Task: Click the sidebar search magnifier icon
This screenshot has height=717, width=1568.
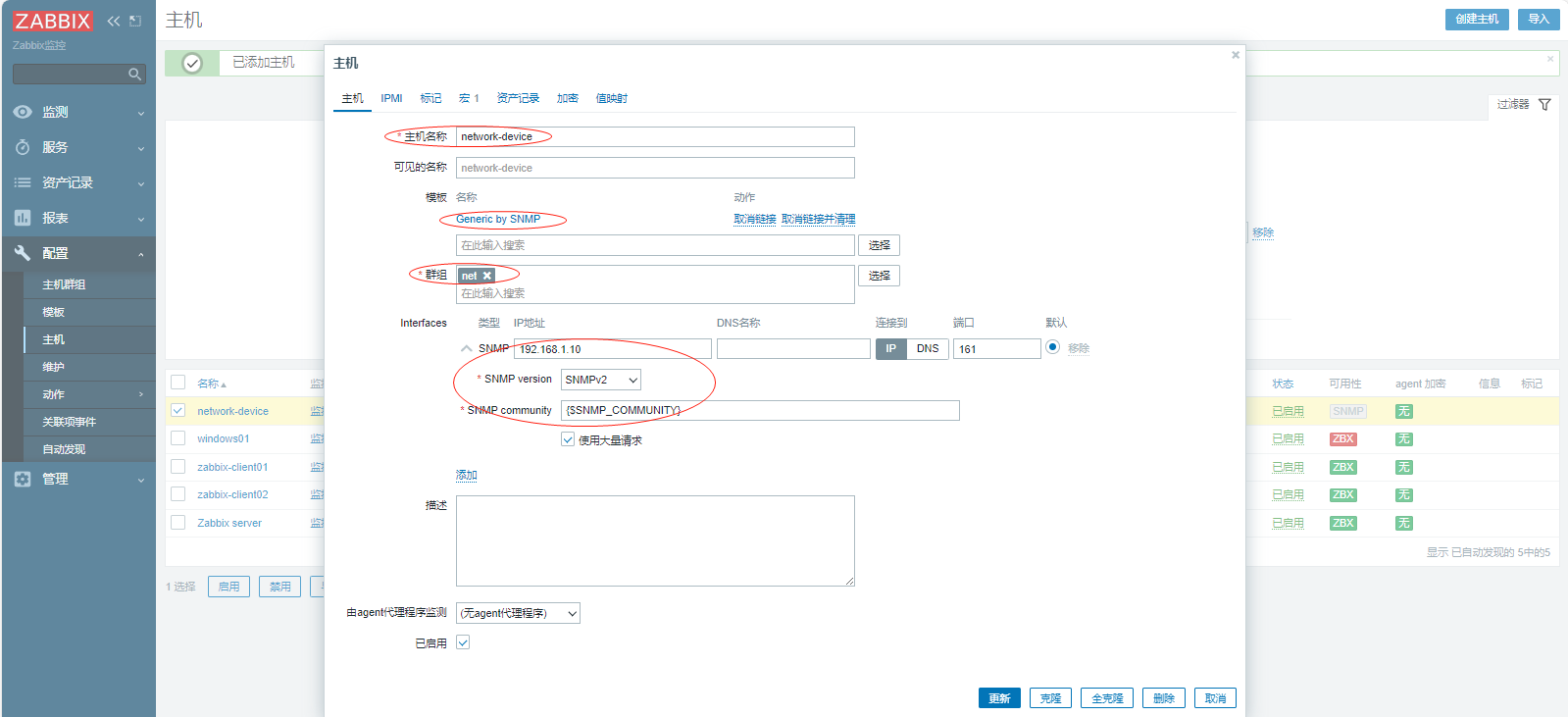Action: click(134, 75)
